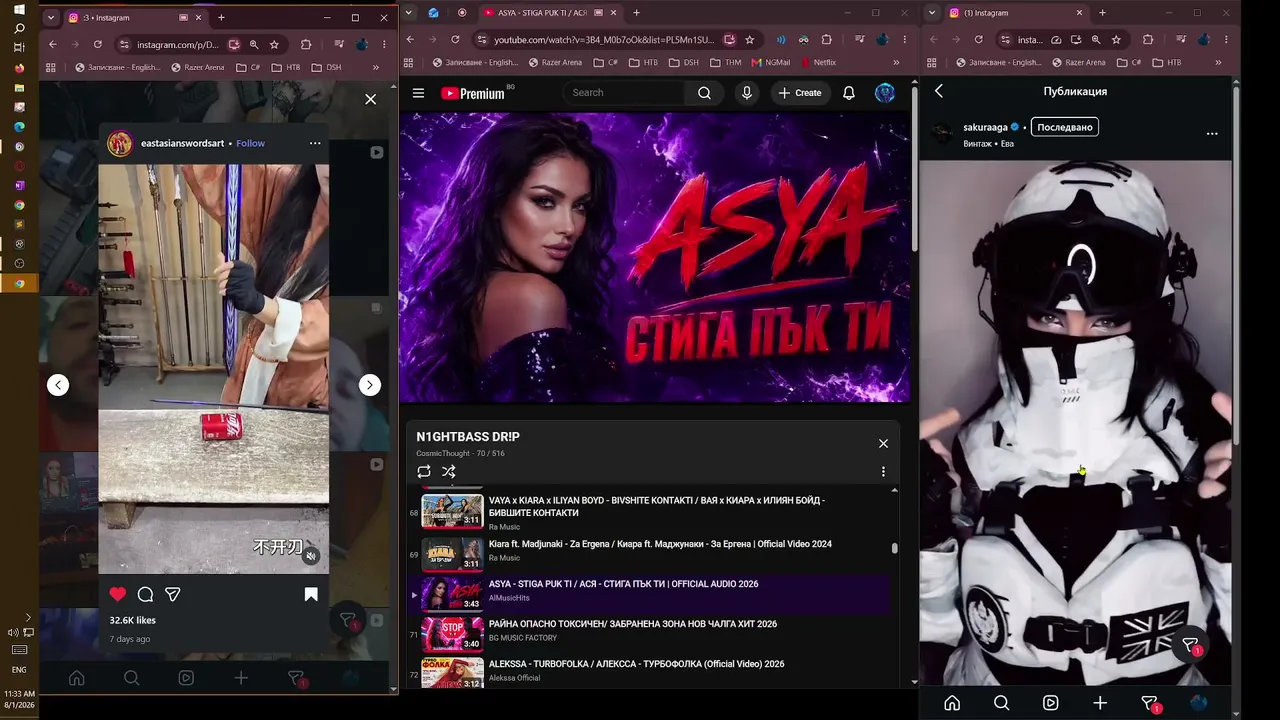
Task: Open eastasianswordsart profile name link
Action: tap(182, 143)
